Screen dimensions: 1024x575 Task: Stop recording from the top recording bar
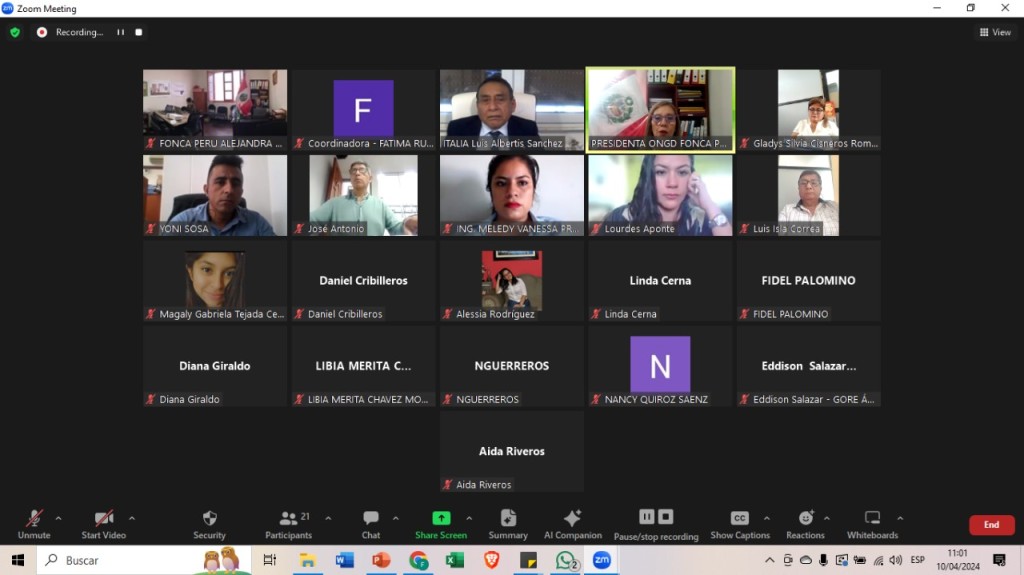point(139,32)
